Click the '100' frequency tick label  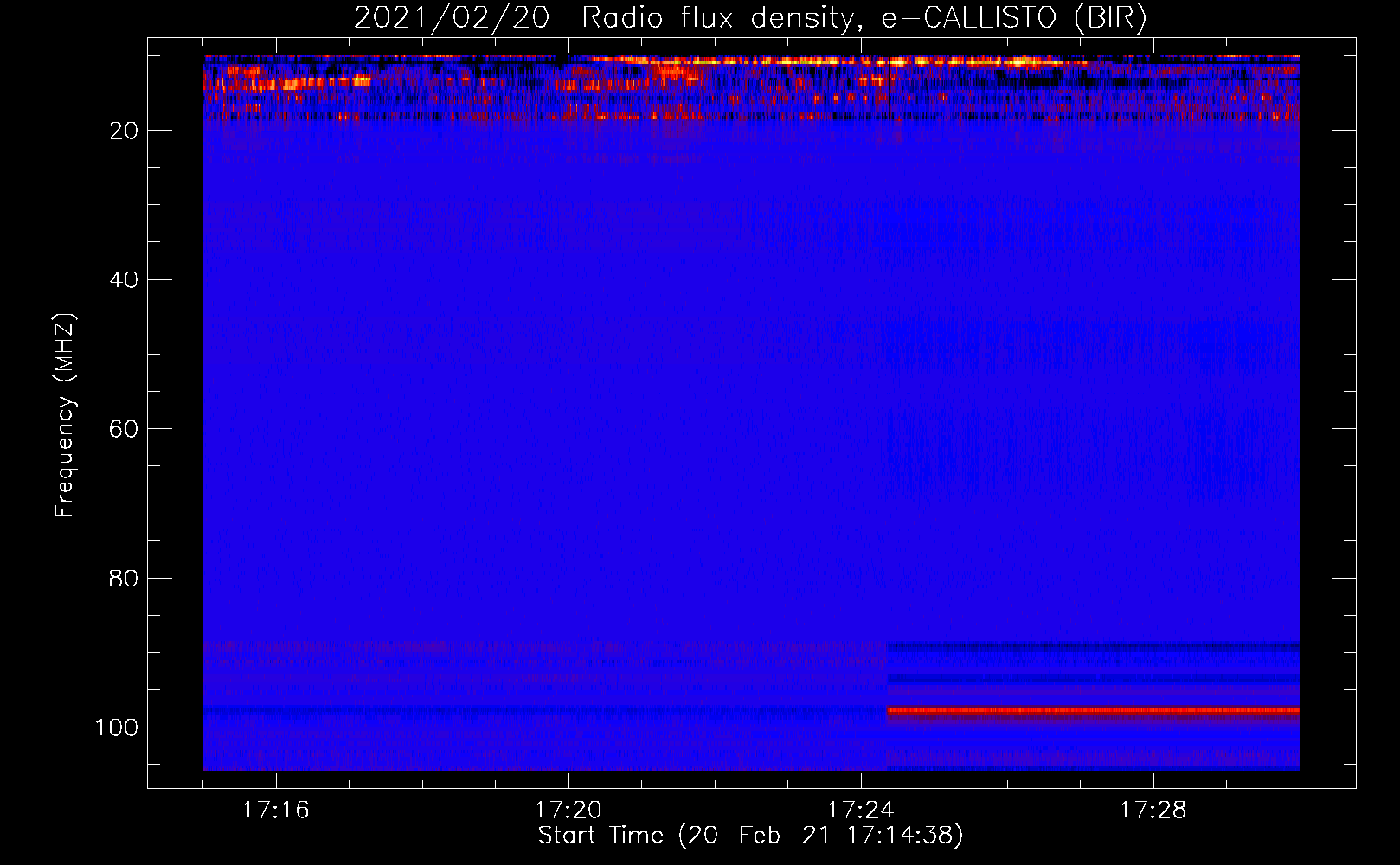(x=117, y=727)
